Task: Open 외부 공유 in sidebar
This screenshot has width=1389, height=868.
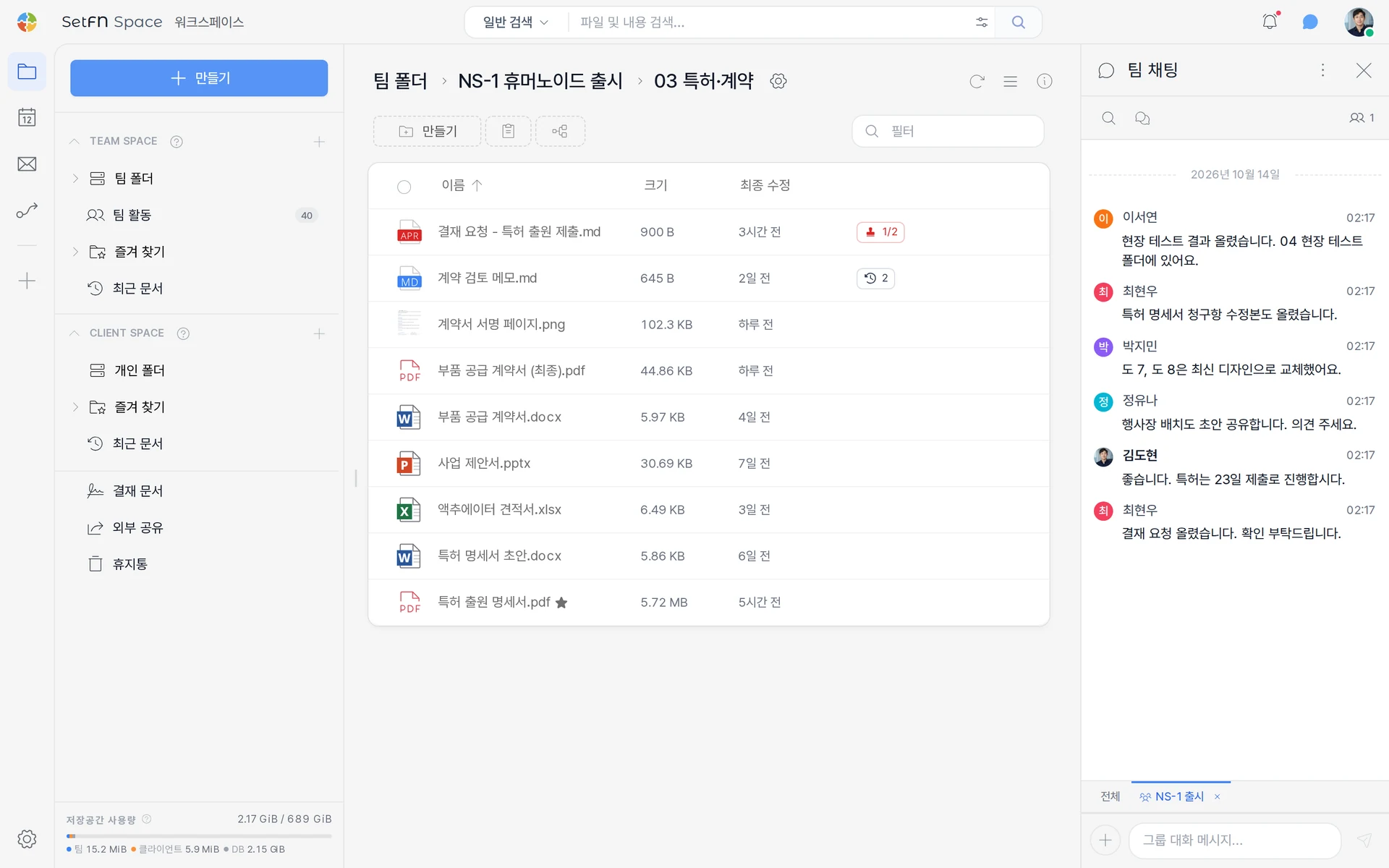Action: (137, 528)
